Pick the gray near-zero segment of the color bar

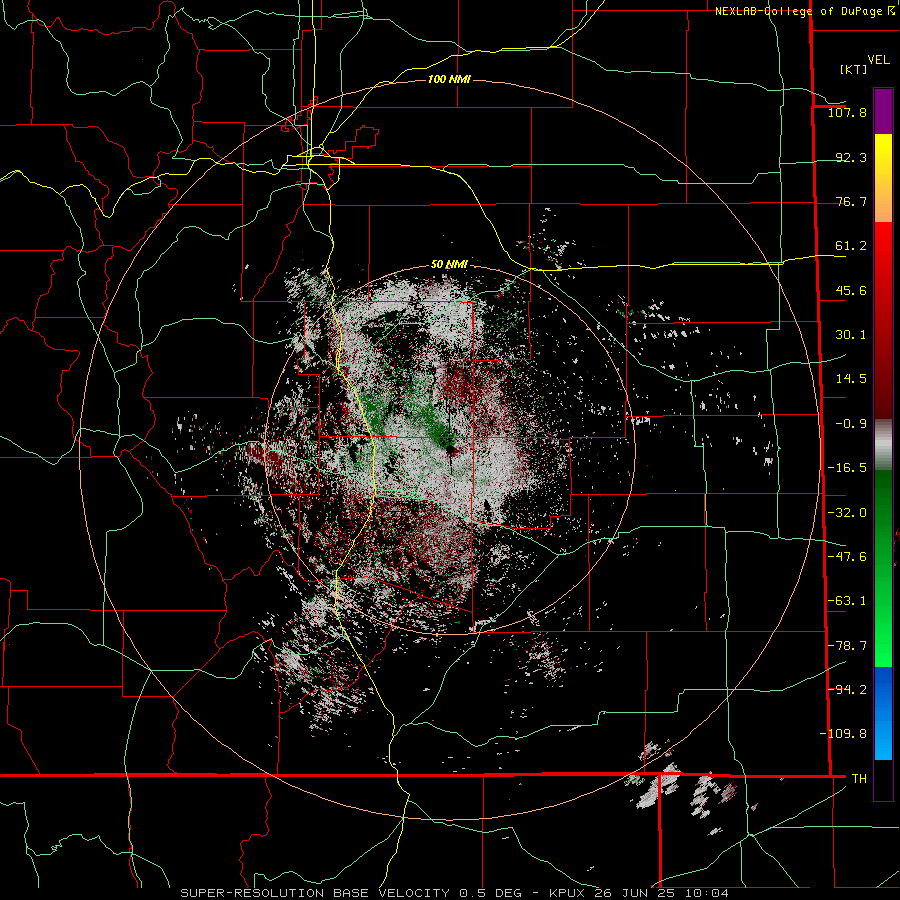(883, 445)
